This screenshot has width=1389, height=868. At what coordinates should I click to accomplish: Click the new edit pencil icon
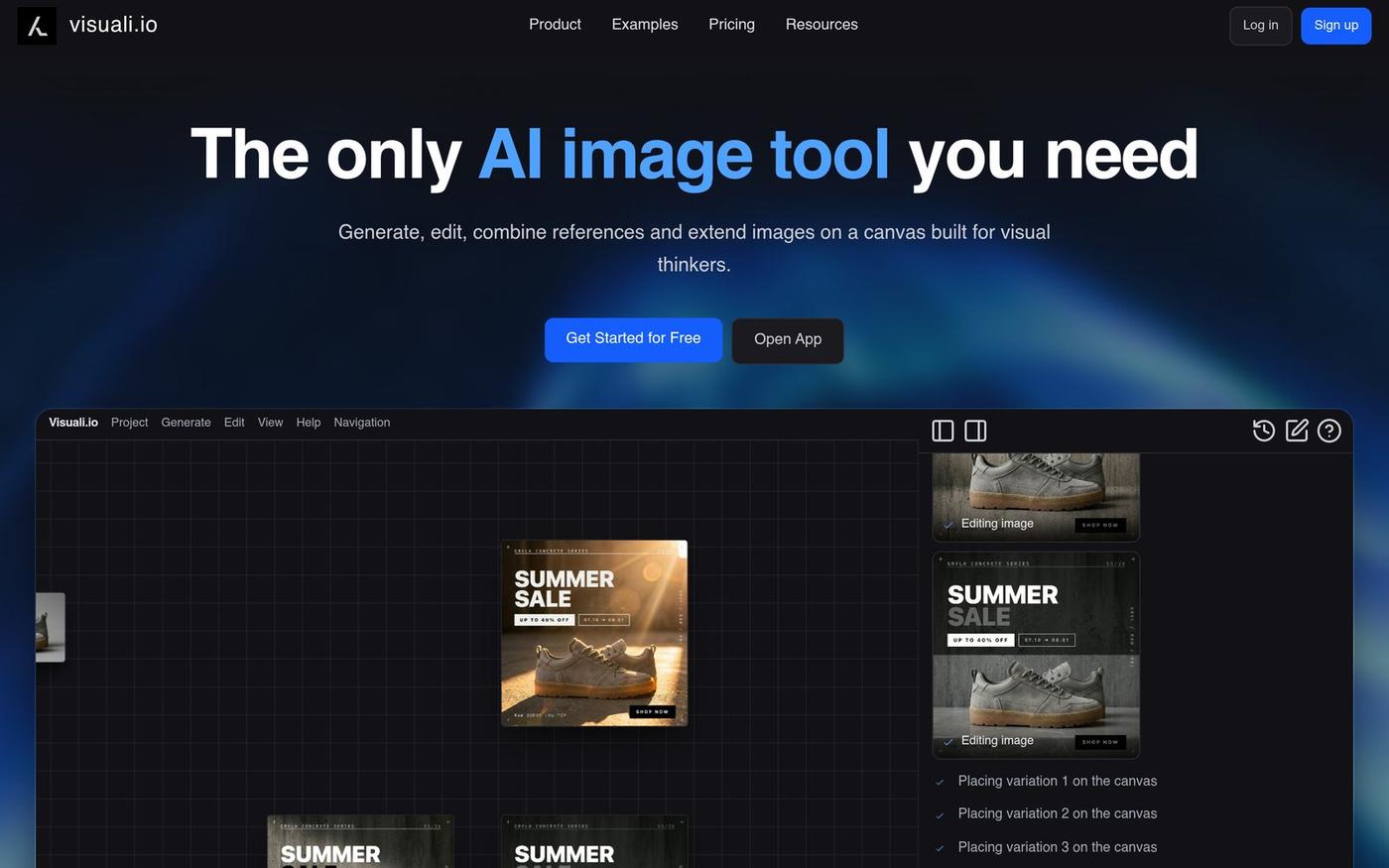click(1297, 431)
